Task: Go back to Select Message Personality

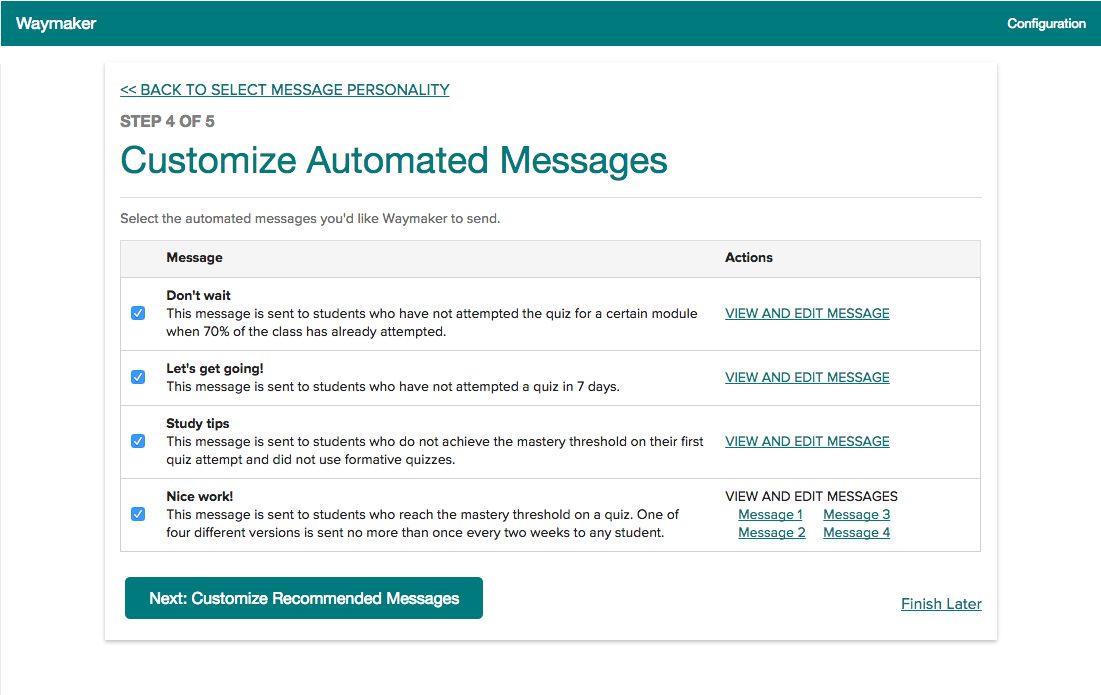Action: coord(284,90)
